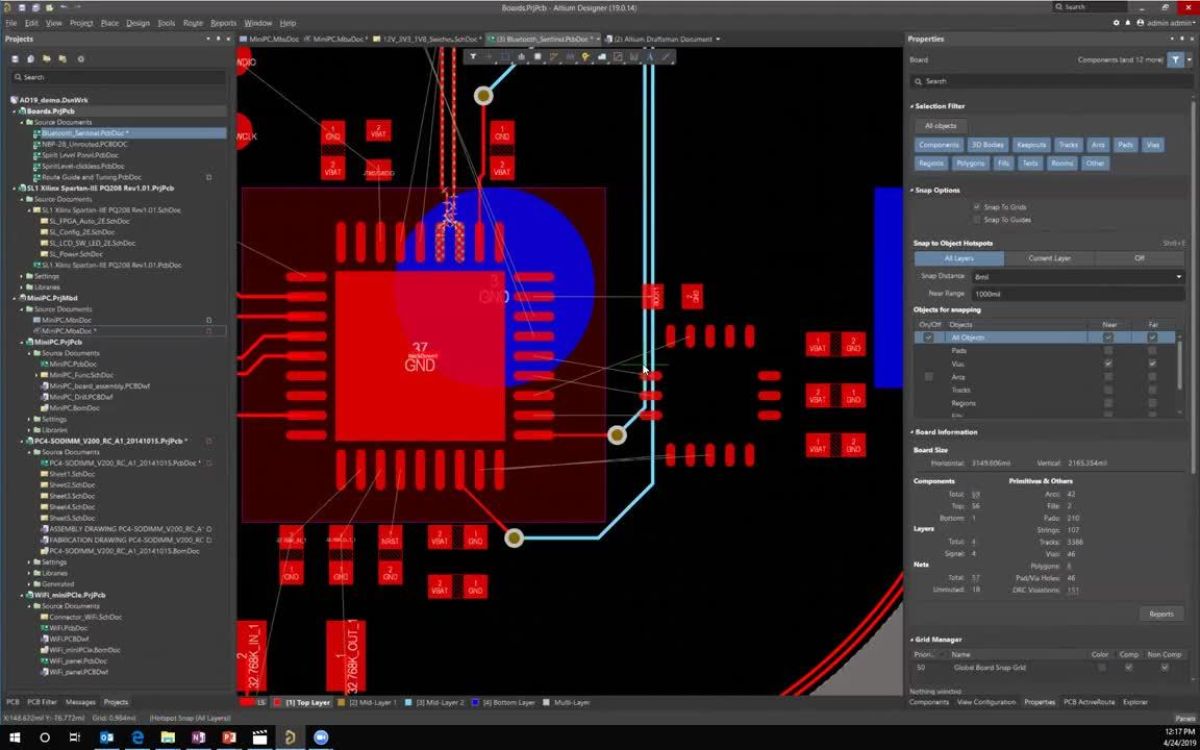Enable the Snap To Guides checkbox
The height and width of the screenshot is (750, 1200).
(977, 220)
